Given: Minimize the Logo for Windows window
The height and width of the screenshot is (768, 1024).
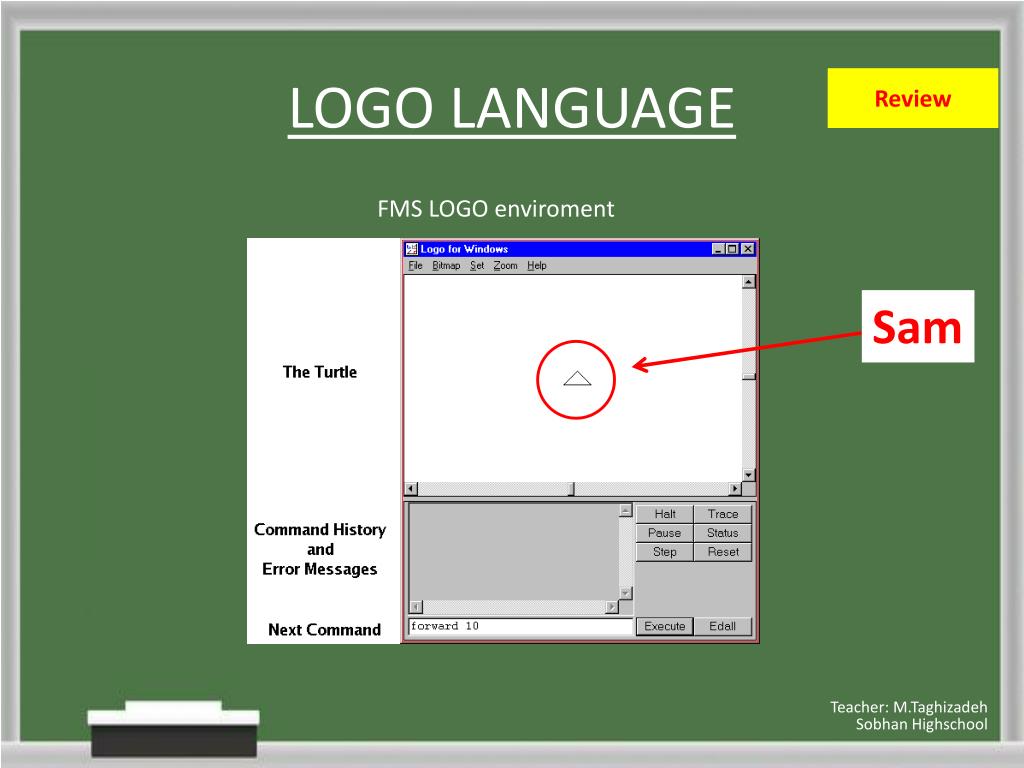Looking at the screenshot, I should [x=718, y=249].
